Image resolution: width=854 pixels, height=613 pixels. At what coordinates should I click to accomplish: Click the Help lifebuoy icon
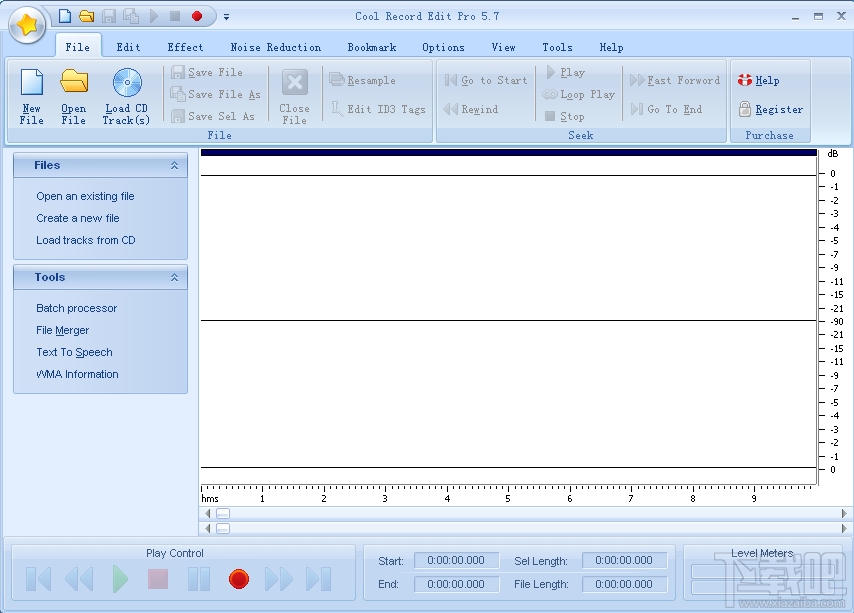pos(744,80)
